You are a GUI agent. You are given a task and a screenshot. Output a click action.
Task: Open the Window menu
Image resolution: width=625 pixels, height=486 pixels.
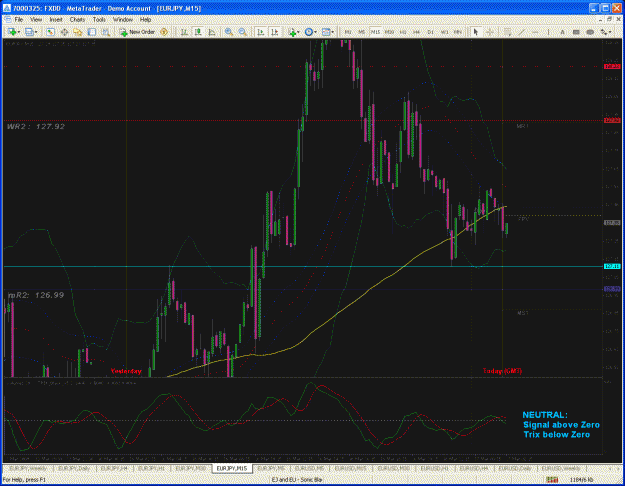coord(123,20)
